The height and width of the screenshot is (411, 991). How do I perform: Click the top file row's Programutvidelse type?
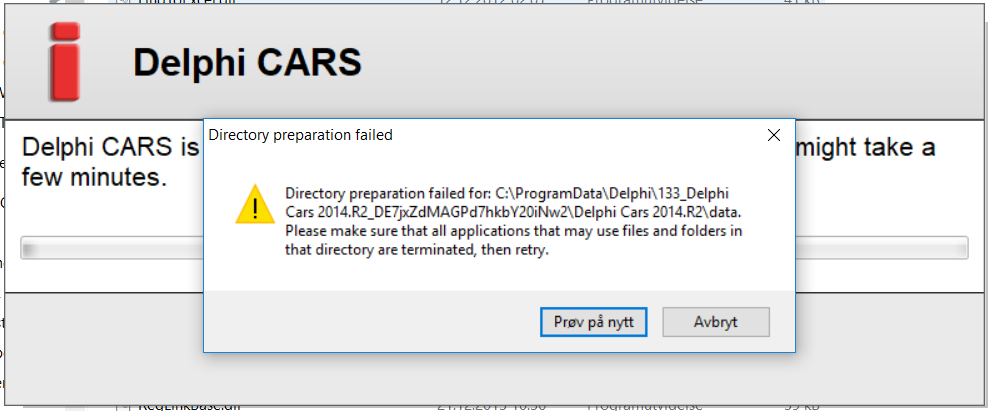[645, 2]
